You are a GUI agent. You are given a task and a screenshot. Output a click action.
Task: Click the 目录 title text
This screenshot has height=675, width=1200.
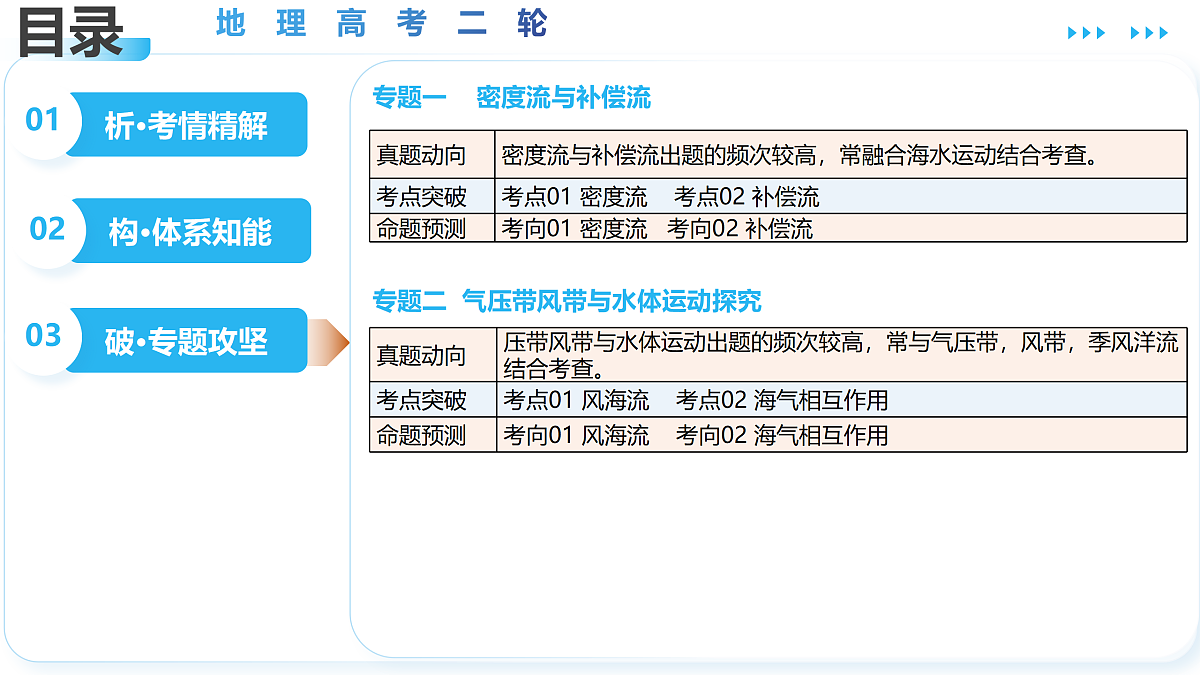[70, 31]
